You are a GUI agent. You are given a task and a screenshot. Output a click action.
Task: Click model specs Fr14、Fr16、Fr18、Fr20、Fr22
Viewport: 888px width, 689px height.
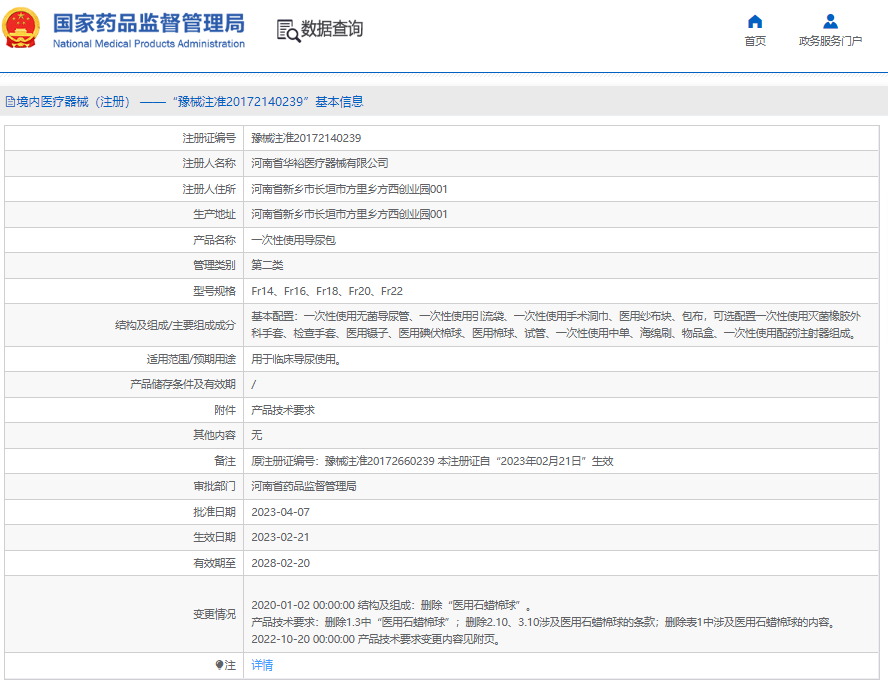[327, 291]
